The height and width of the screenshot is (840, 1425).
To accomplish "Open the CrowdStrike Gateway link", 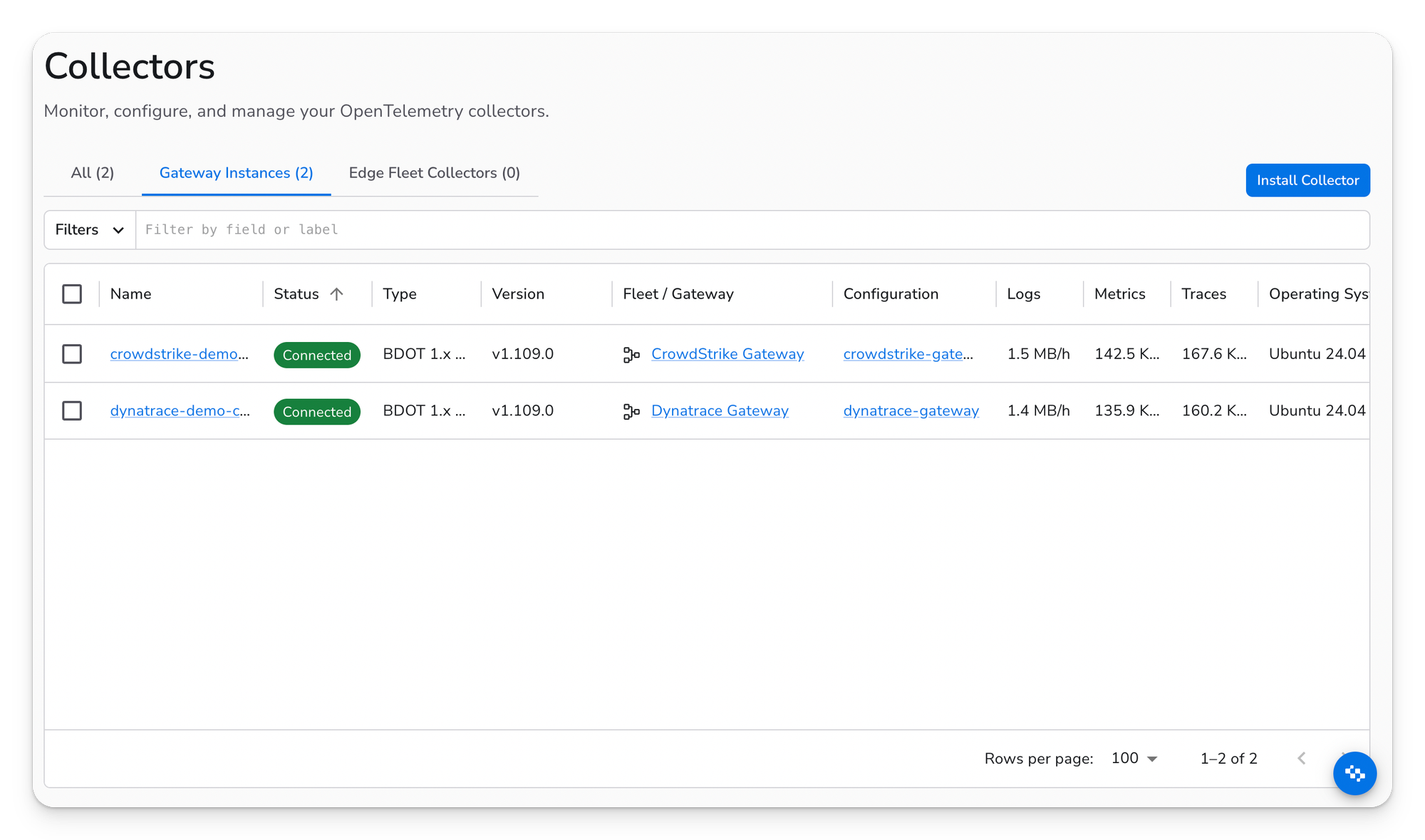I will click(727, 354).
